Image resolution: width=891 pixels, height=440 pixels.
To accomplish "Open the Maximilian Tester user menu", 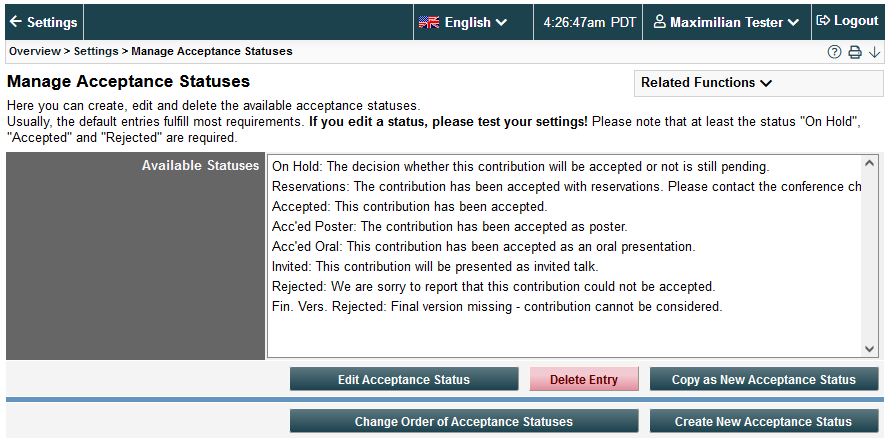I will 727,22.
